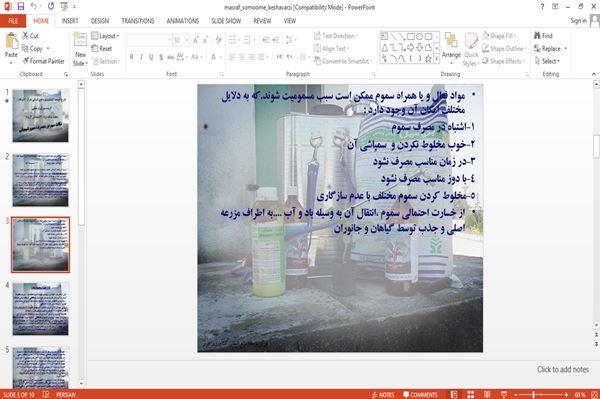Select slide 4 thumbnail
The image size is (600, 399).
(x=41, y=309)
